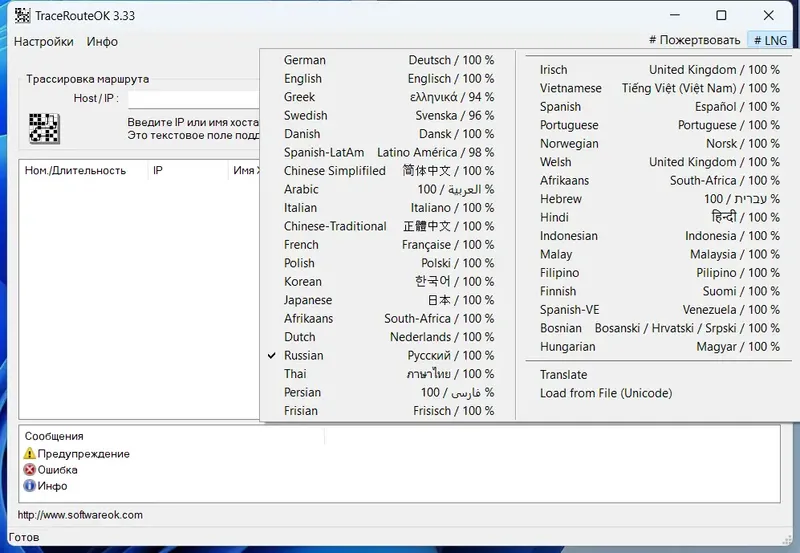800x553 pixels.
Task: Select German language
Action: (x=388, y=60)
